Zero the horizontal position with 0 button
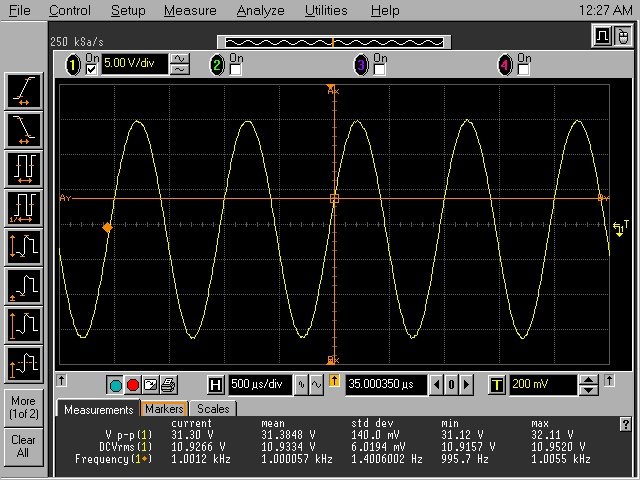640x480 pixels. tap(451, 384)
